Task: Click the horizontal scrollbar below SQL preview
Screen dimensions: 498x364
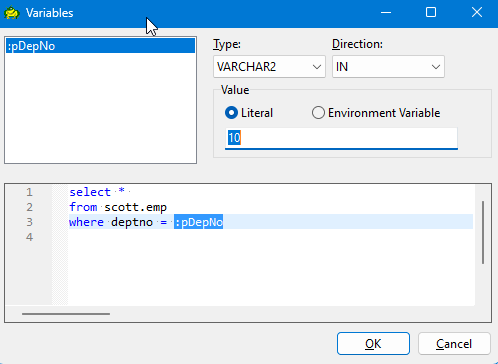Action: tap(66, 314)
